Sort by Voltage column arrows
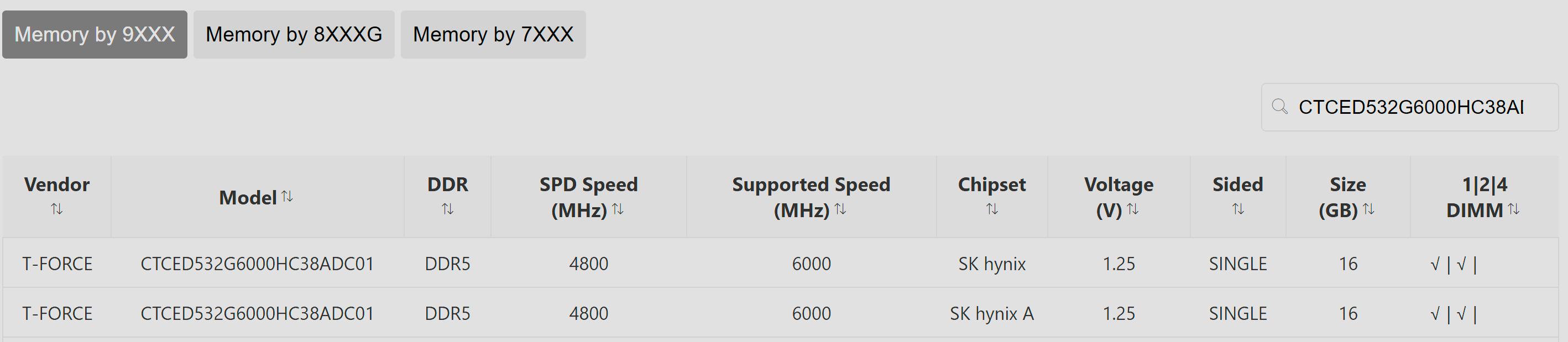The height and width of the screenshot is (342, 1568). [x=1133, y=209]
